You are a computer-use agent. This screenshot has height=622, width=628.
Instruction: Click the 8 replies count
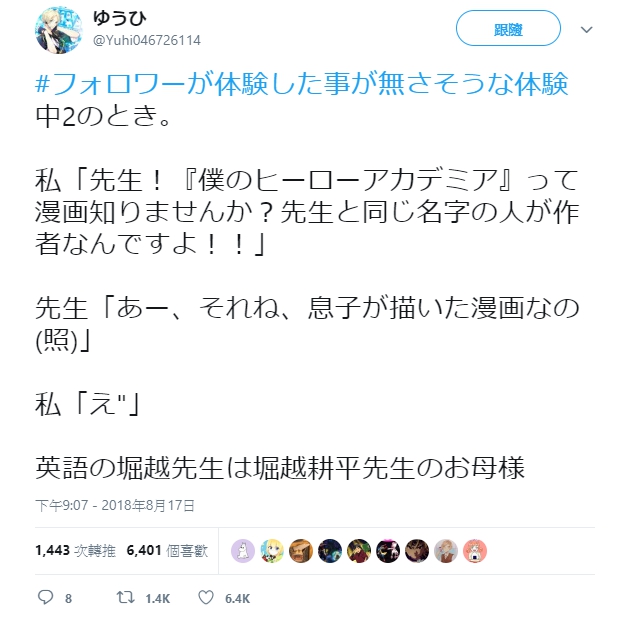pos(68,598)
